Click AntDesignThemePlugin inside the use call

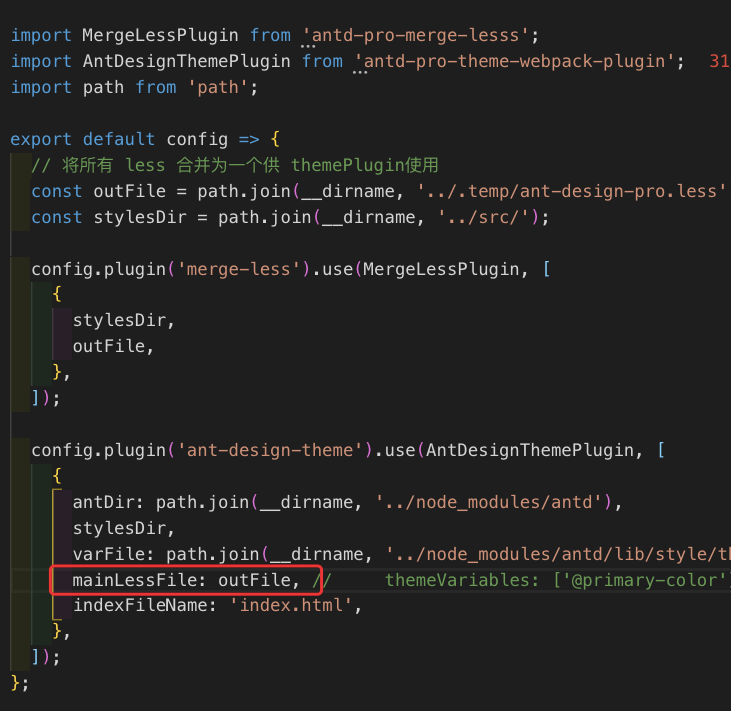pos(530,450)
